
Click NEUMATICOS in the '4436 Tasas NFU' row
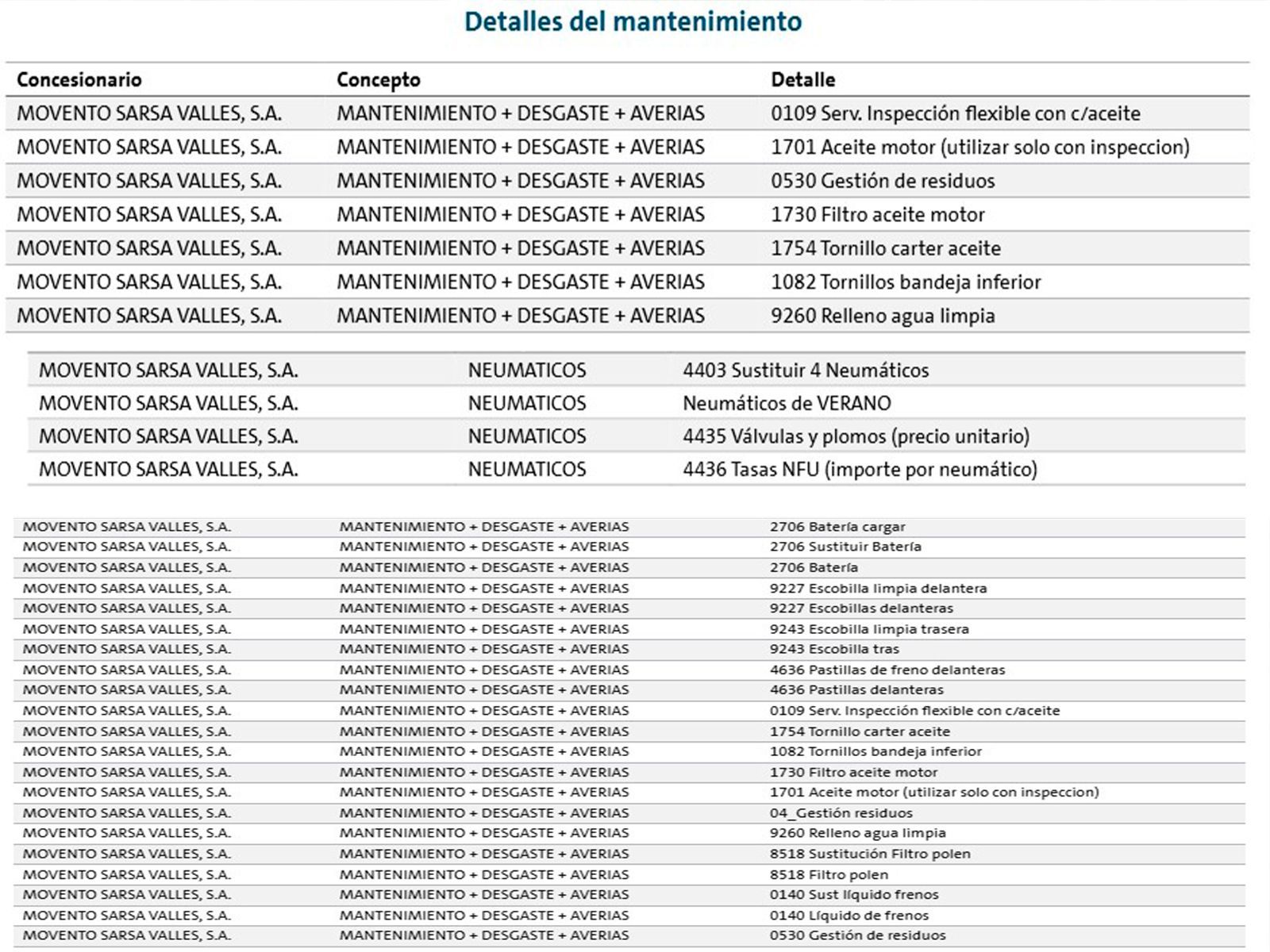click(527, 470)
